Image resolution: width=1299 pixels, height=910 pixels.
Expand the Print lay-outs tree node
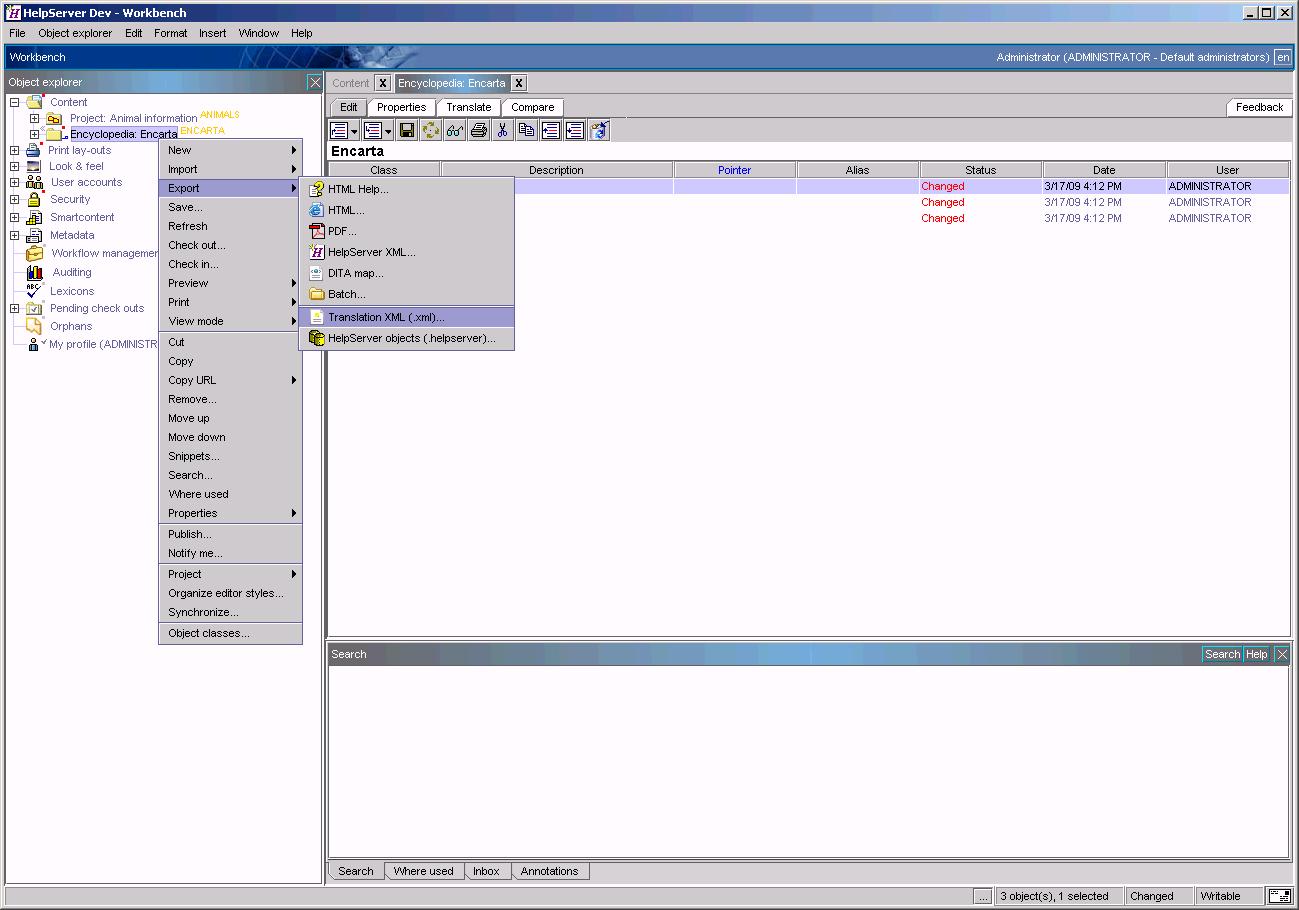pyautogui.click(x=15, y=150)
